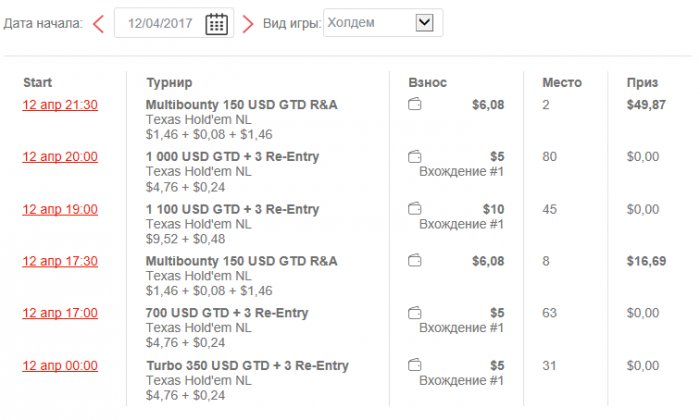Go to next date with right arrow
The image size is (700, 420).
point(248,24)
